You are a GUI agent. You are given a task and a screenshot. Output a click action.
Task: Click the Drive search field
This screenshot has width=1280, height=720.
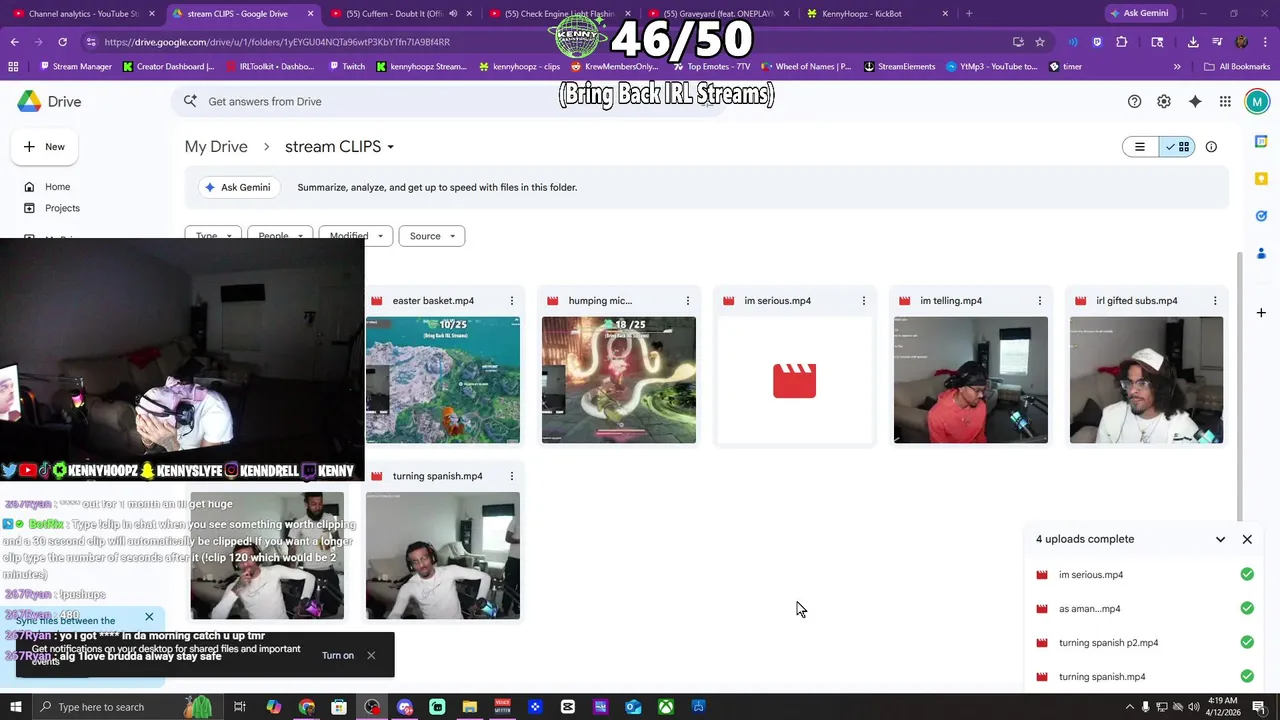(x=450, y=101)
